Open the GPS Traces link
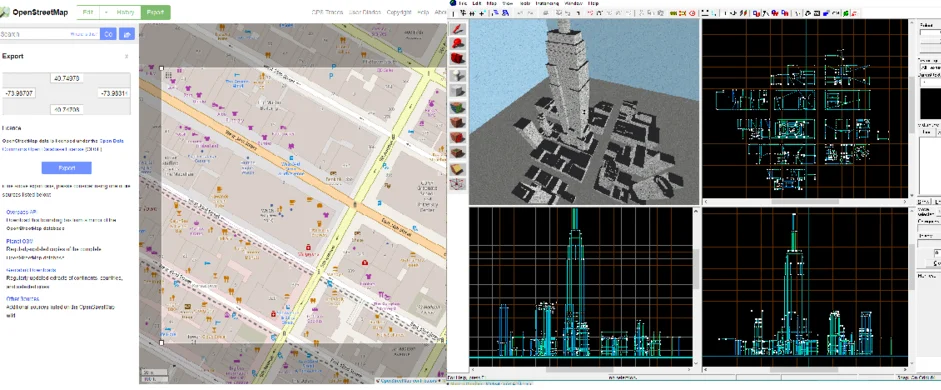 (x=326, y=12)
